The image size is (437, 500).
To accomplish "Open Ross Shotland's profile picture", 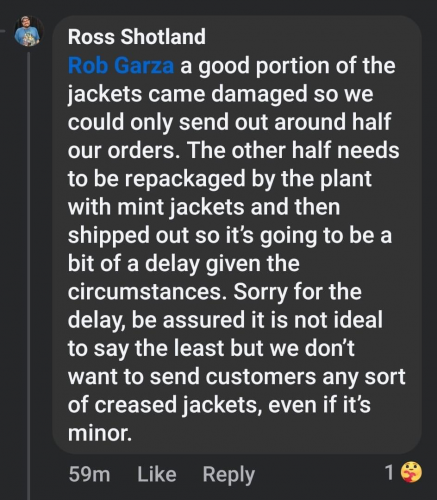I will coord(29,31).
